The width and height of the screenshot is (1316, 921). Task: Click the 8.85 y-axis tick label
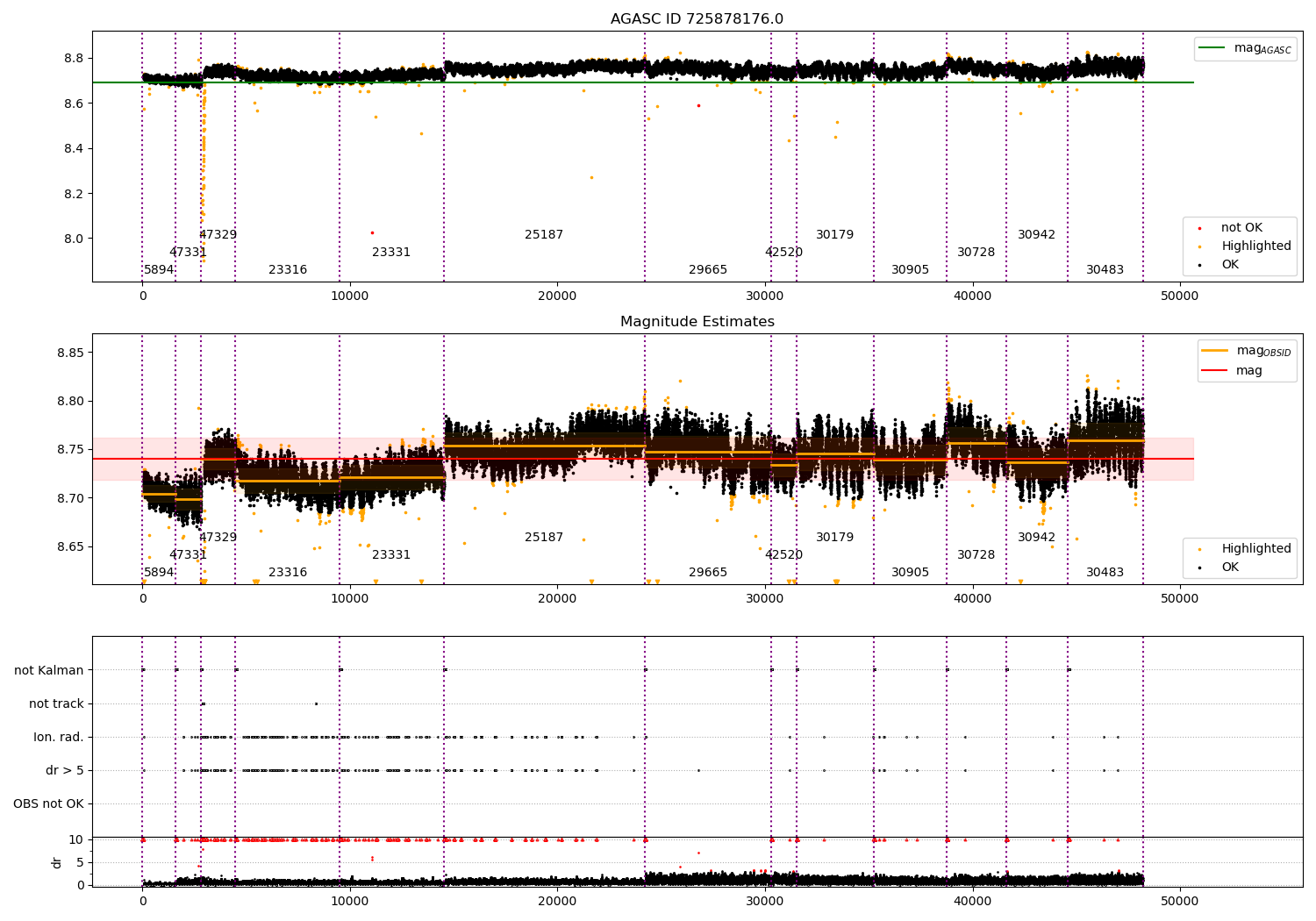tap(69, 353)
